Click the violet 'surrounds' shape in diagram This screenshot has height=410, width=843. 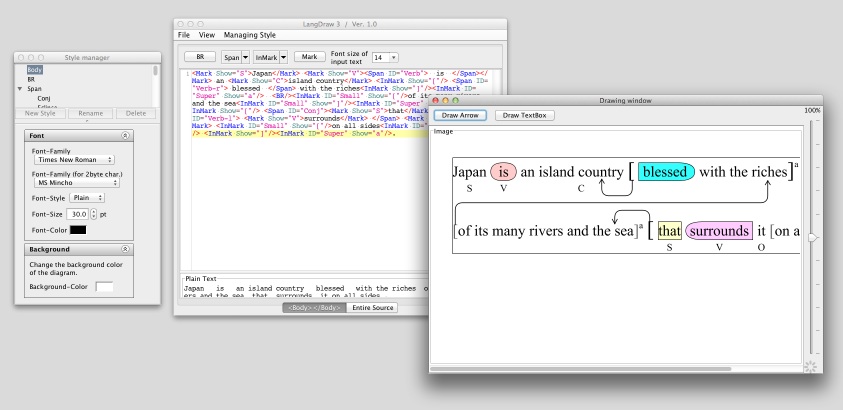[x=718, y=231]
